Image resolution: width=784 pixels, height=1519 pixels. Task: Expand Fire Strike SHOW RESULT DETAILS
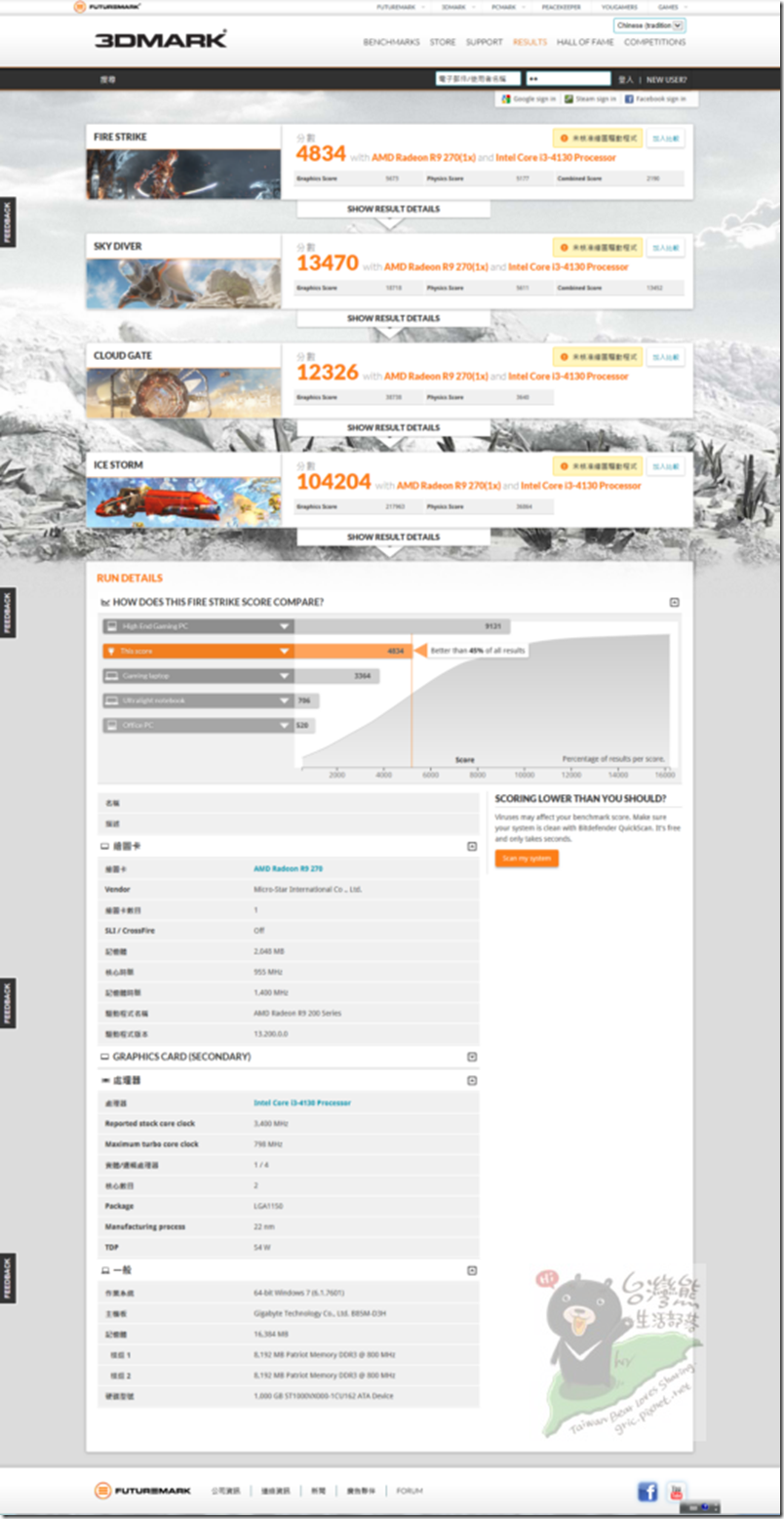coord(393,209)
